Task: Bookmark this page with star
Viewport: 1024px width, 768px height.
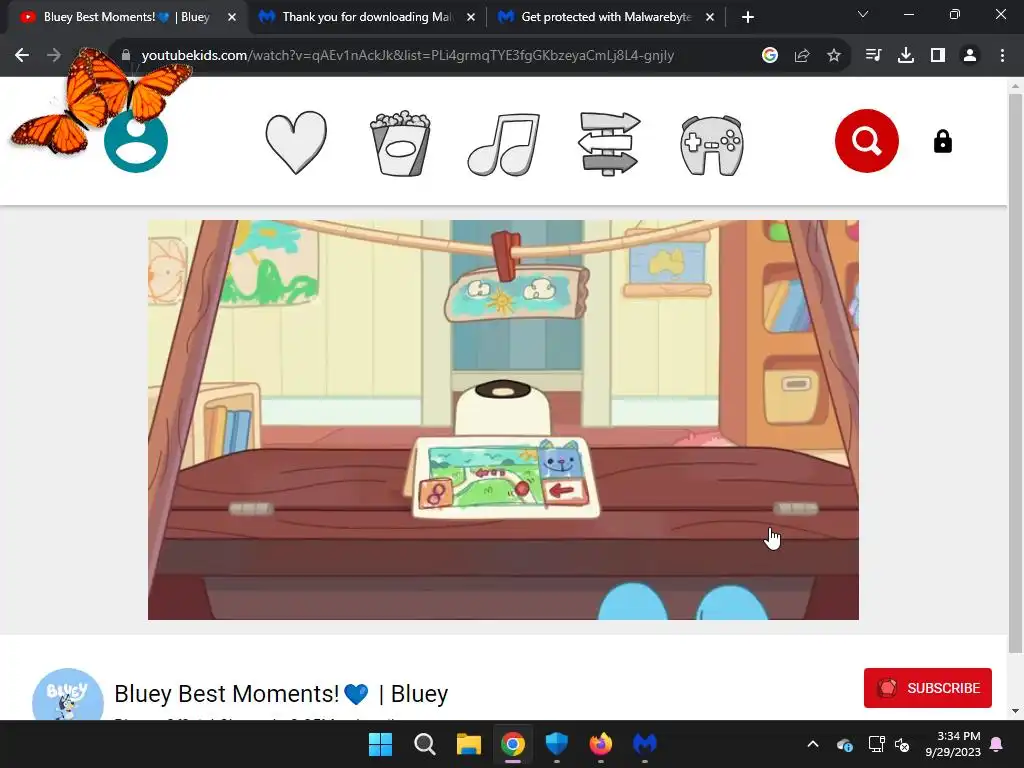Action: [834, 56]
